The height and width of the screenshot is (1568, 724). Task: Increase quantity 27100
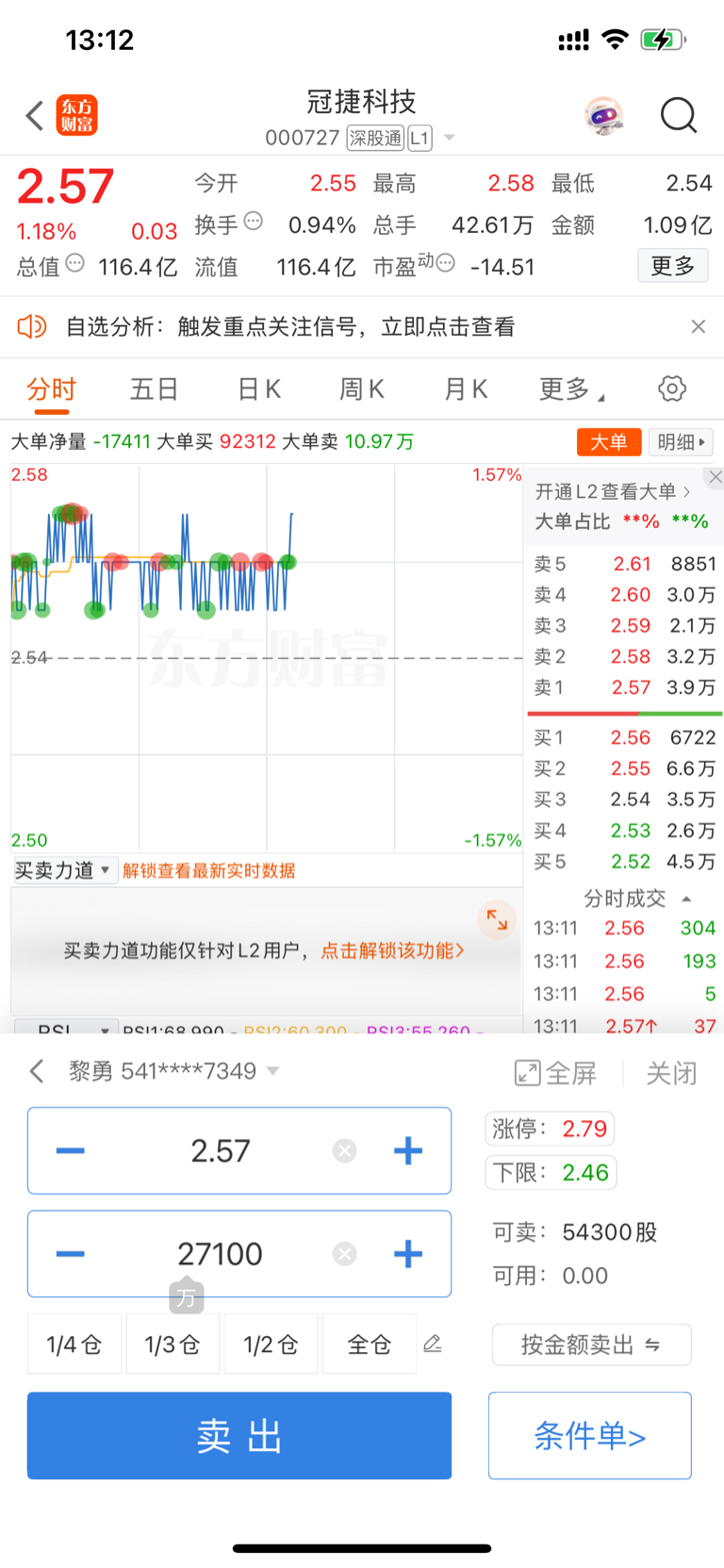(x=407, y=1254)
